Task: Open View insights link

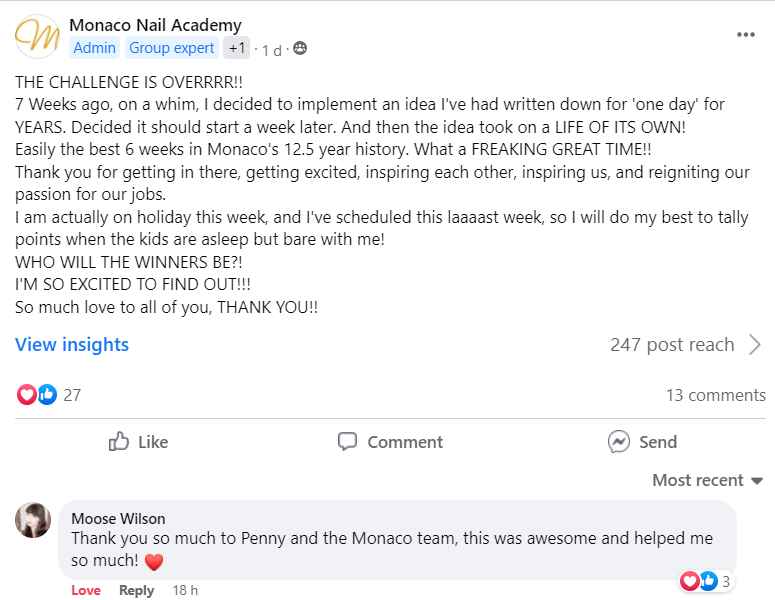Action: [72, 345]
